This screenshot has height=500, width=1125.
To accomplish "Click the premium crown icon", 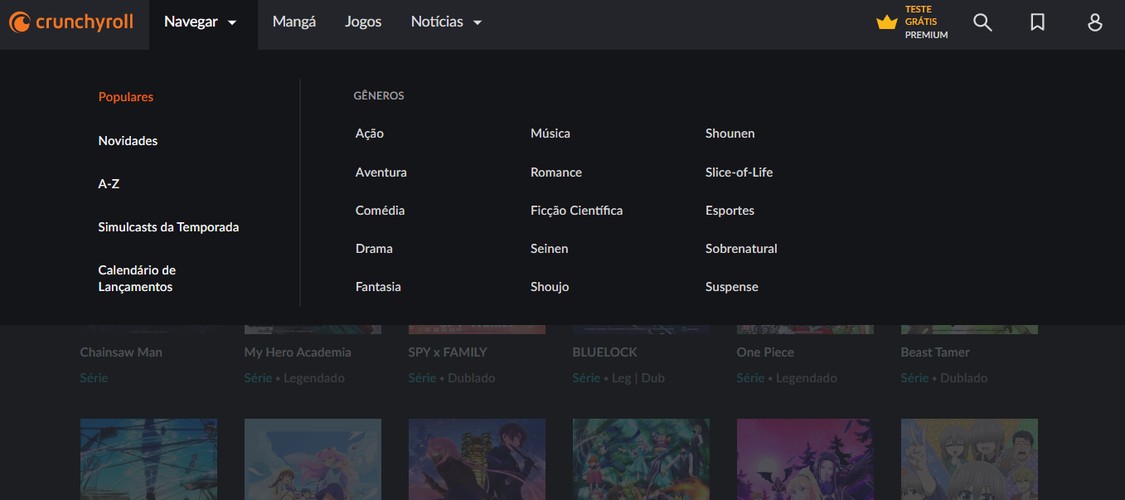I will (887, 22).
